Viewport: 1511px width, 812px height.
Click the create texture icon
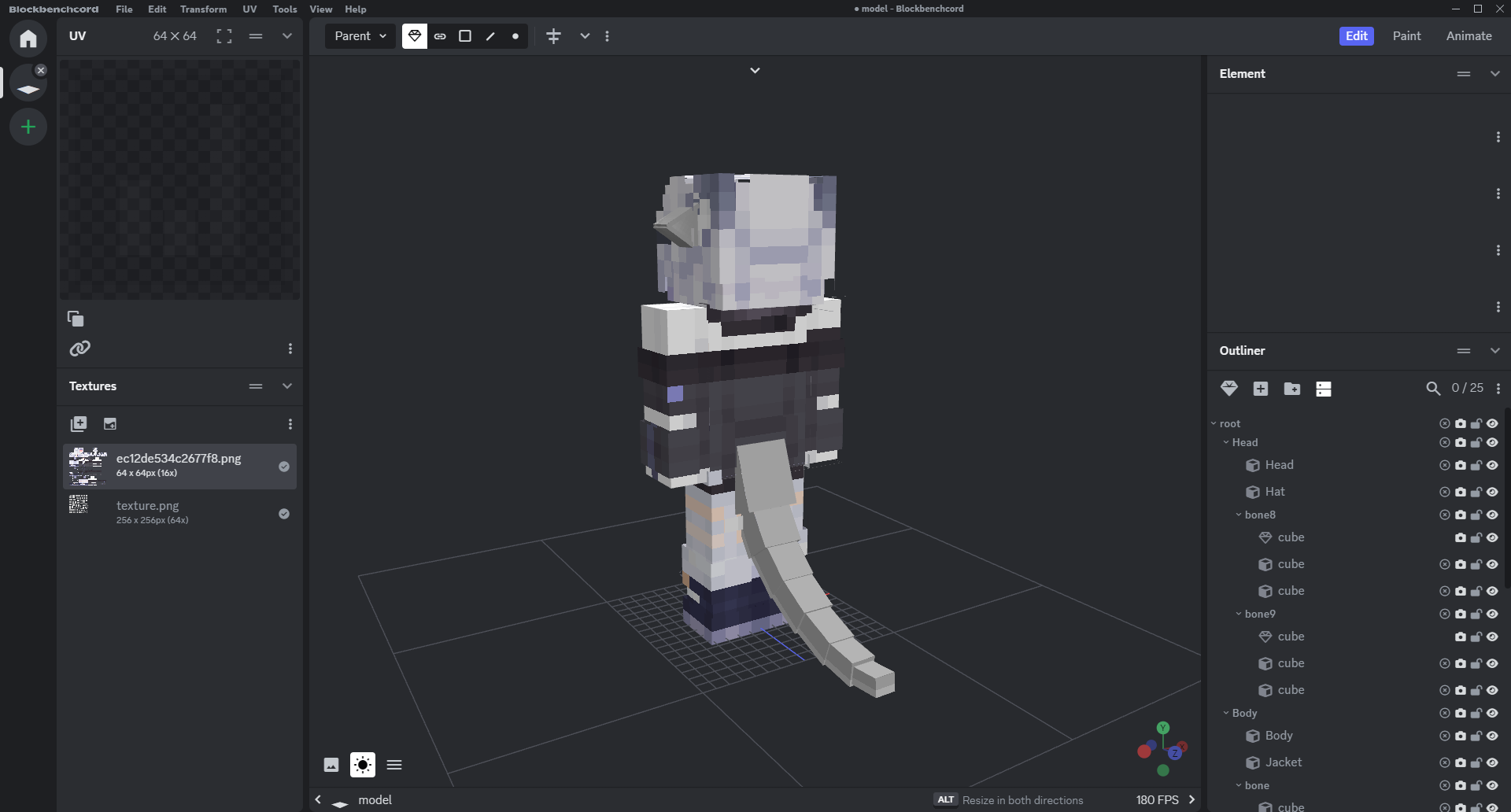tap(110, 424)
